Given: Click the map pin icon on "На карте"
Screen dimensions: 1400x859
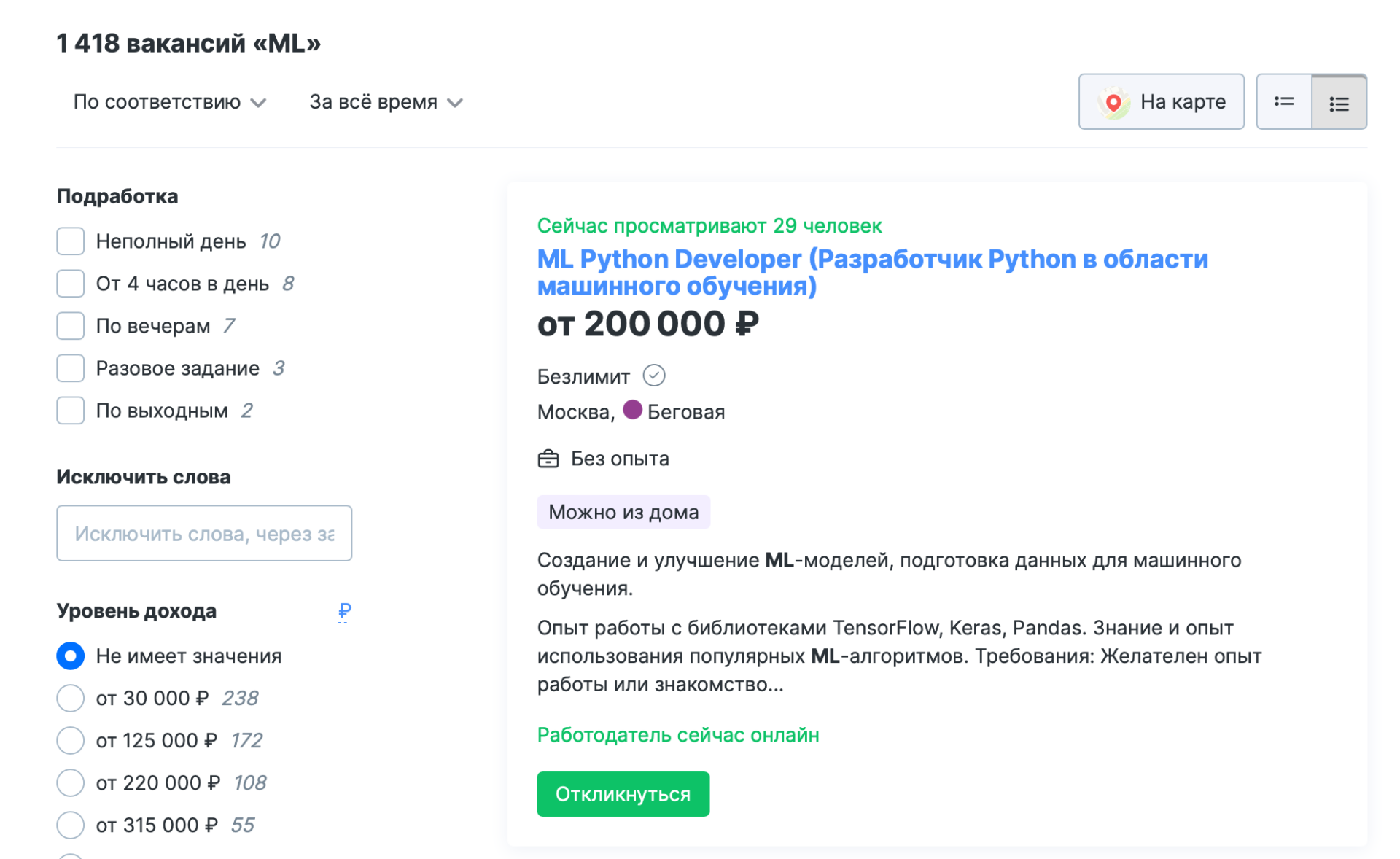Looking at the screenshot, I should (1115, 101).
